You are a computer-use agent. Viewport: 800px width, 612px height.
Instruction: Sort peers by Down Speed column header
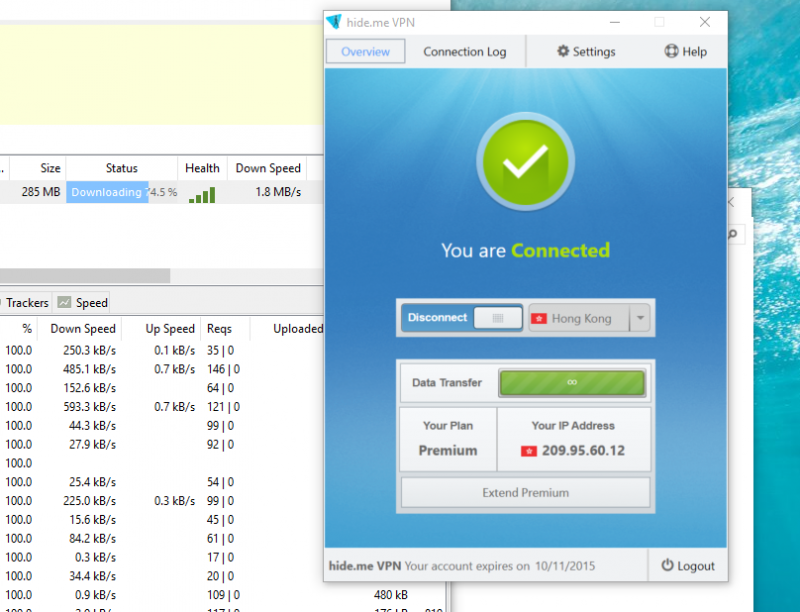pos(79,329)
